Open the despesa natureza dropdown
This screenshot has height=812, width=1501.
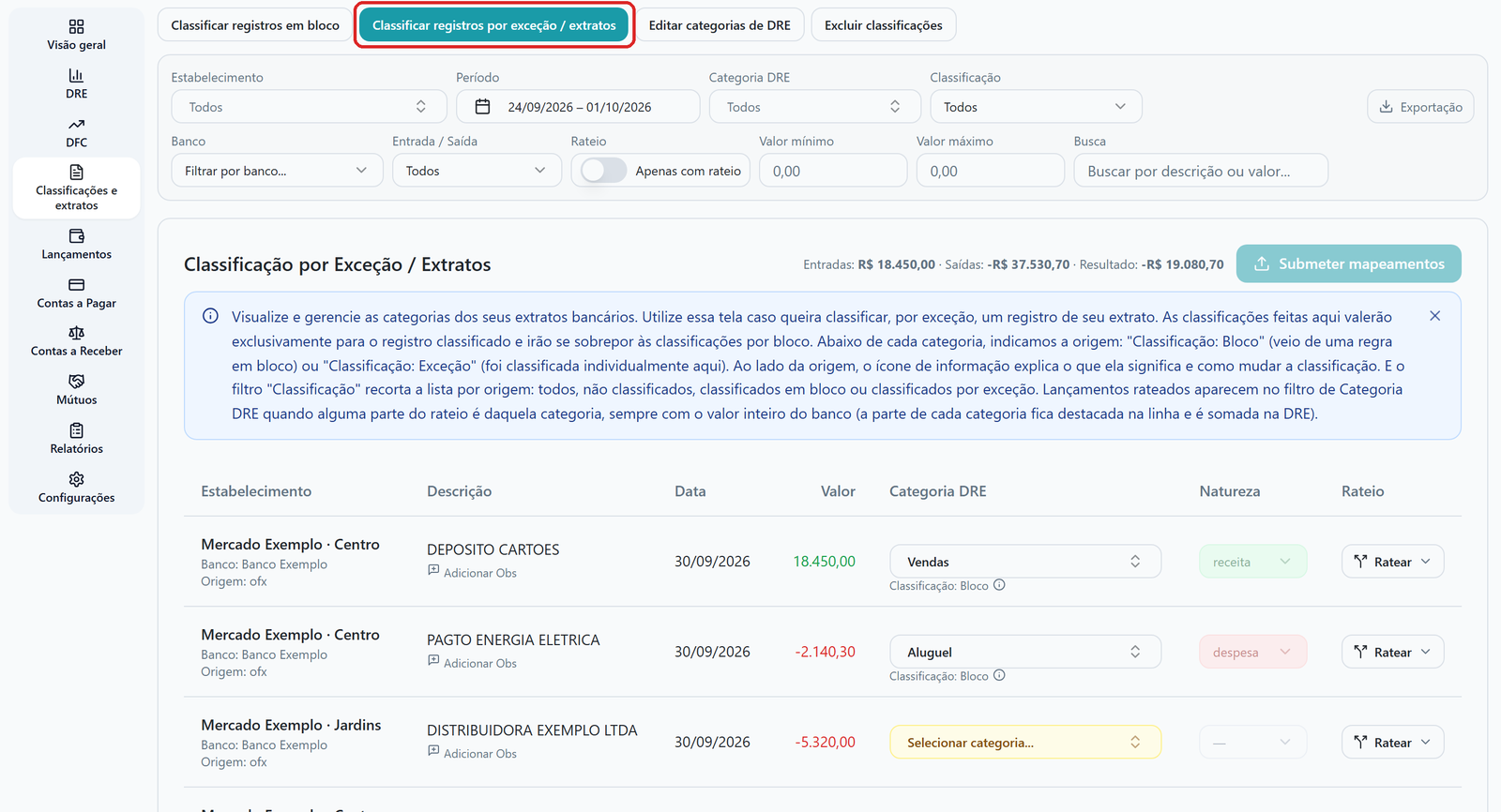[x=1252, y=652]
